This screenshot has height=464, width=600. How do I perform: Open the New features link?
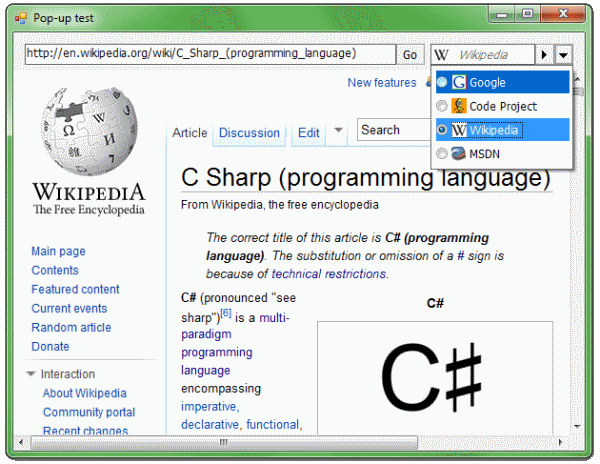(382, 83)
